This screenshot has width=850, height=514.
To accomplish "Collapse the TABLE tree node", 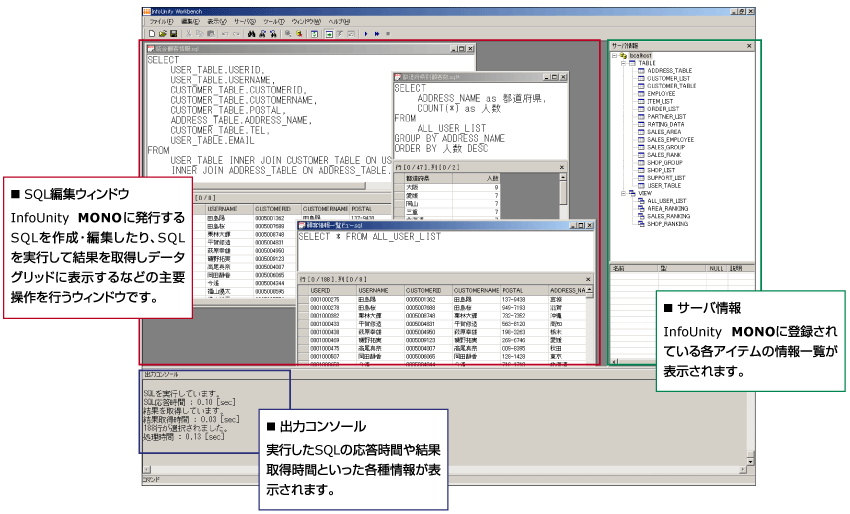I will 623,63.
